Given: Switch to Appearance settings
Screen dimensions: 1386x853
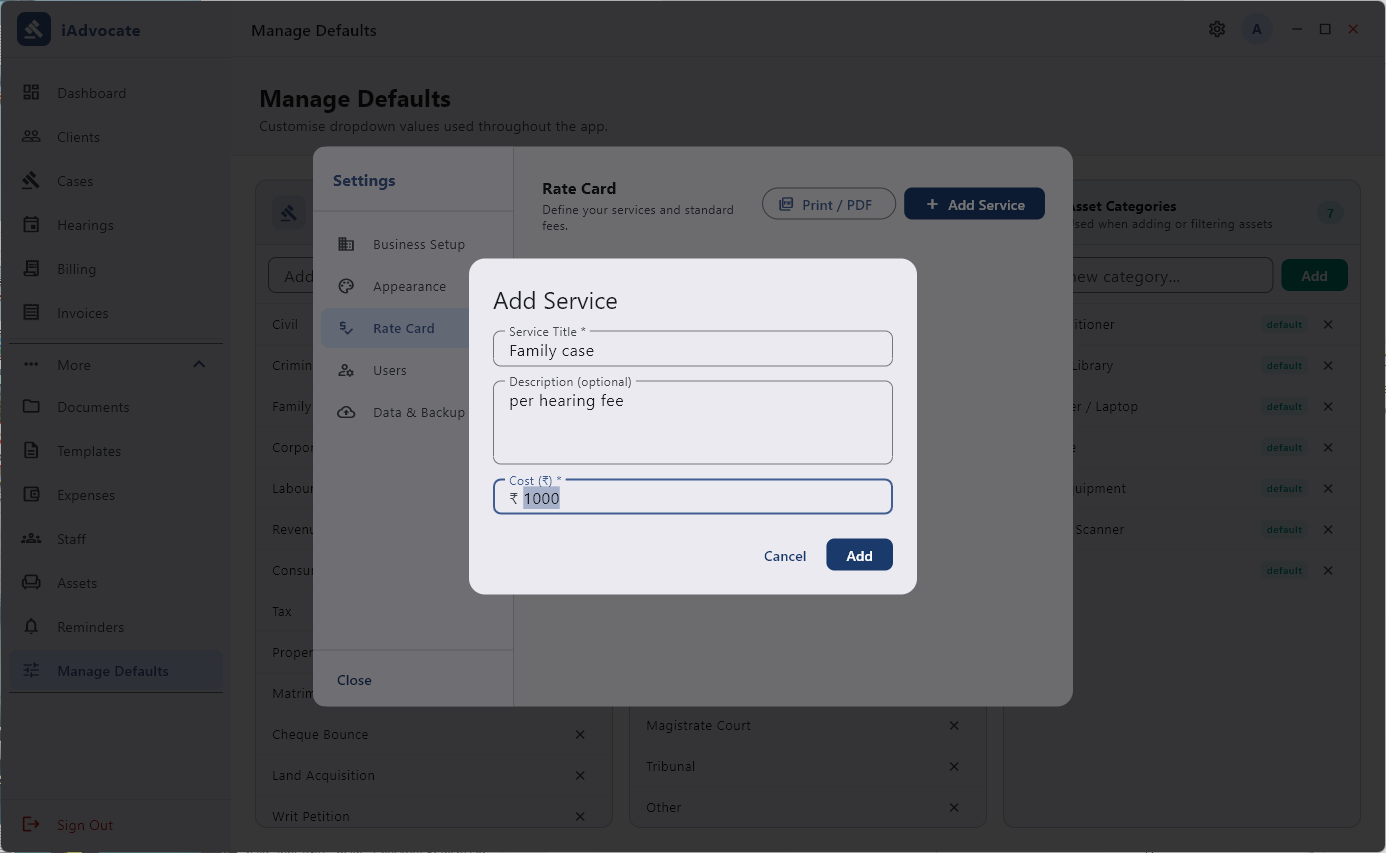Looking at the screenshot, I should (x=412, y=286).
